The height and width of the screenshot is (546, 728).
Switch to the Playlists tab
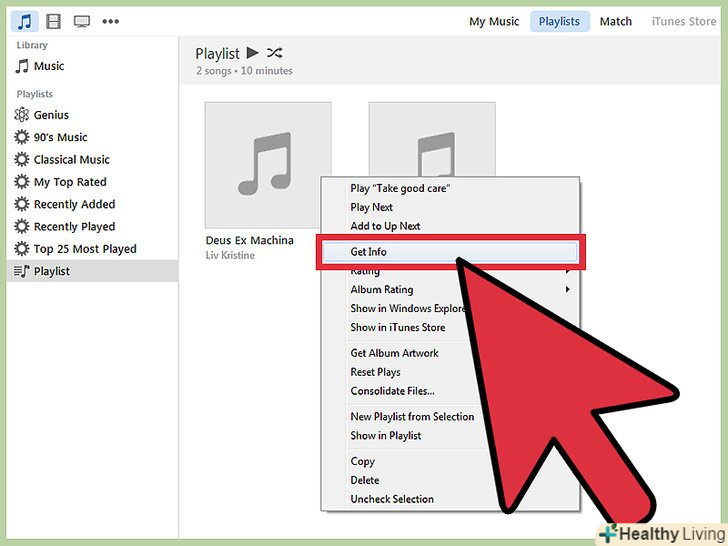pyautogui.click(x=559, y=21)
